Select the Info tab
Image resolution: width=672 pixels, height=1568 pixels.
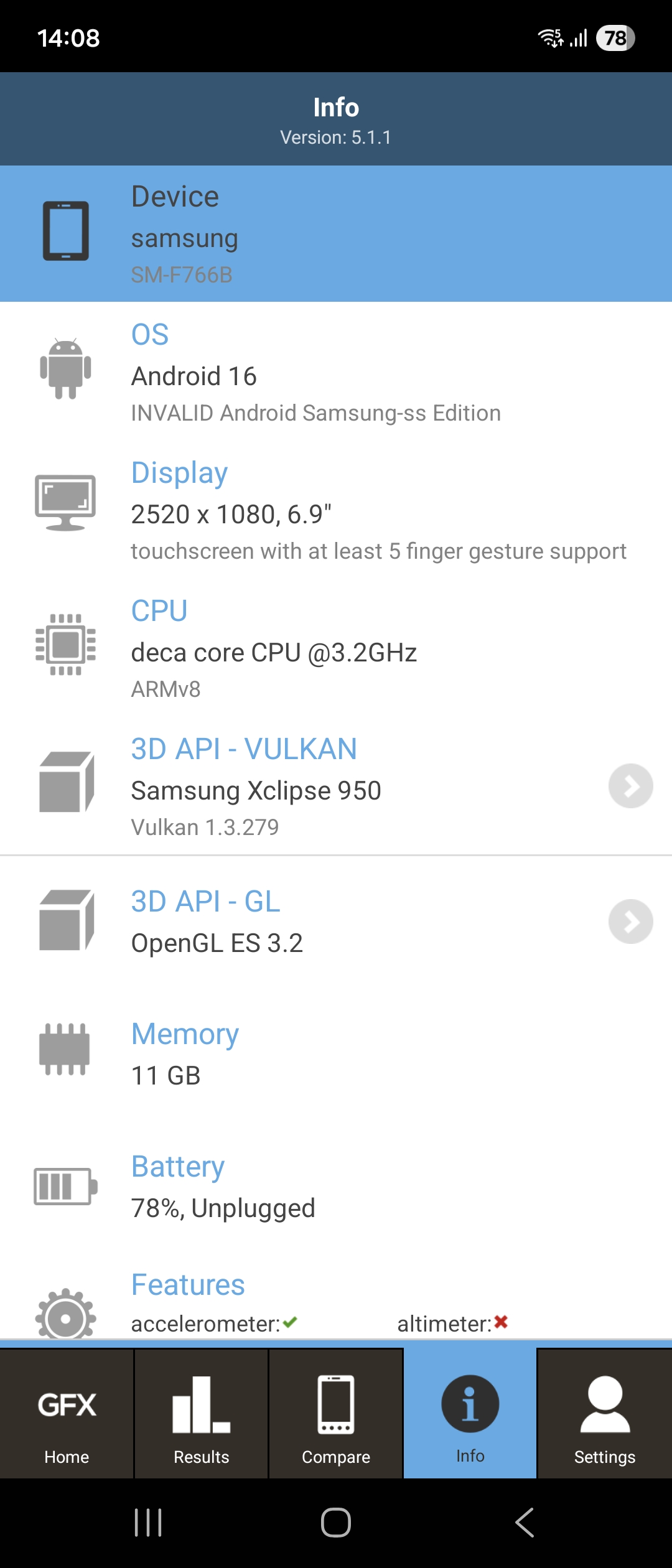click(x=470, y=1414)
